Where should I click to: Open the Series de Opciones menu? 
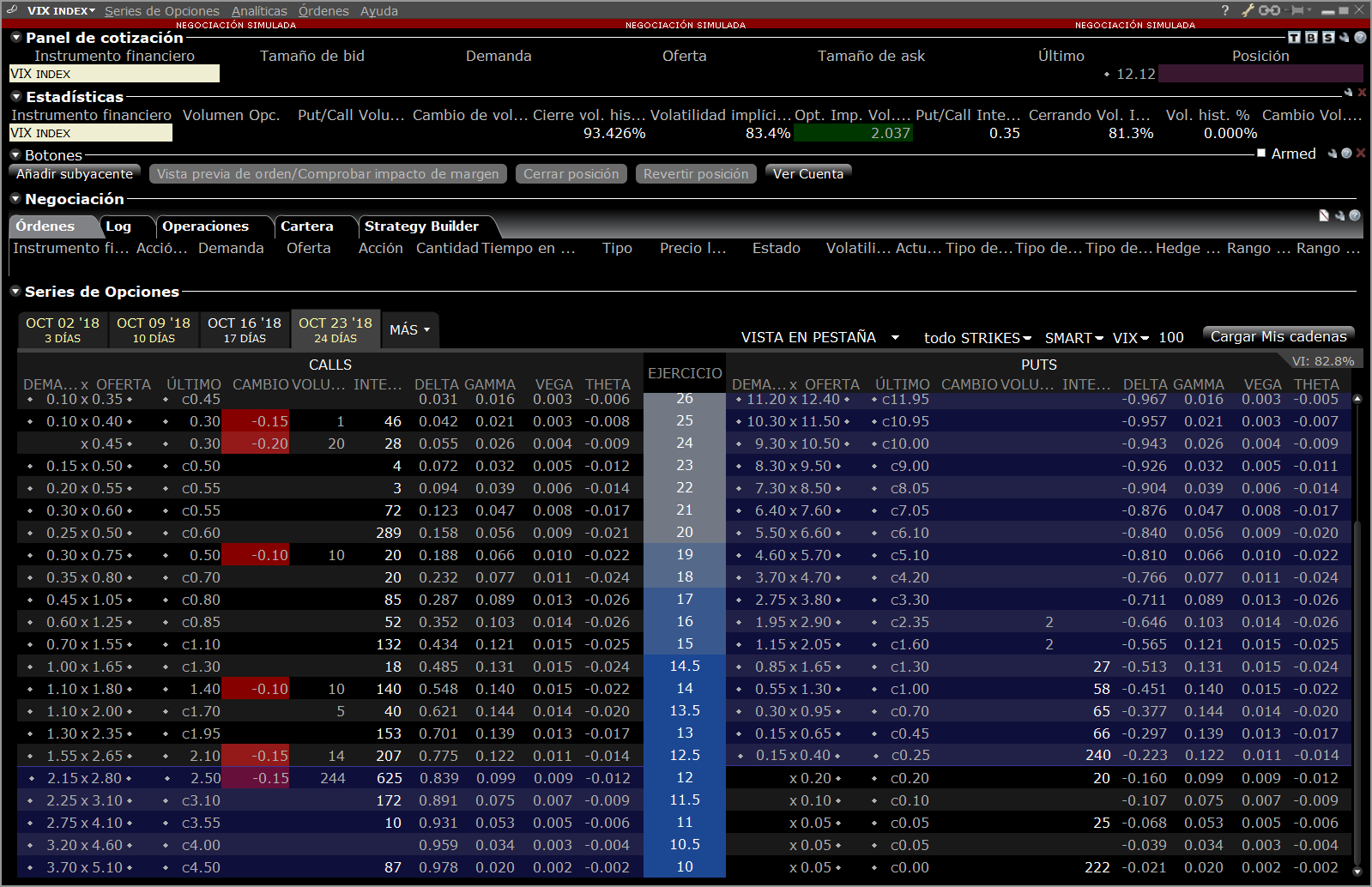coord(162,11)
